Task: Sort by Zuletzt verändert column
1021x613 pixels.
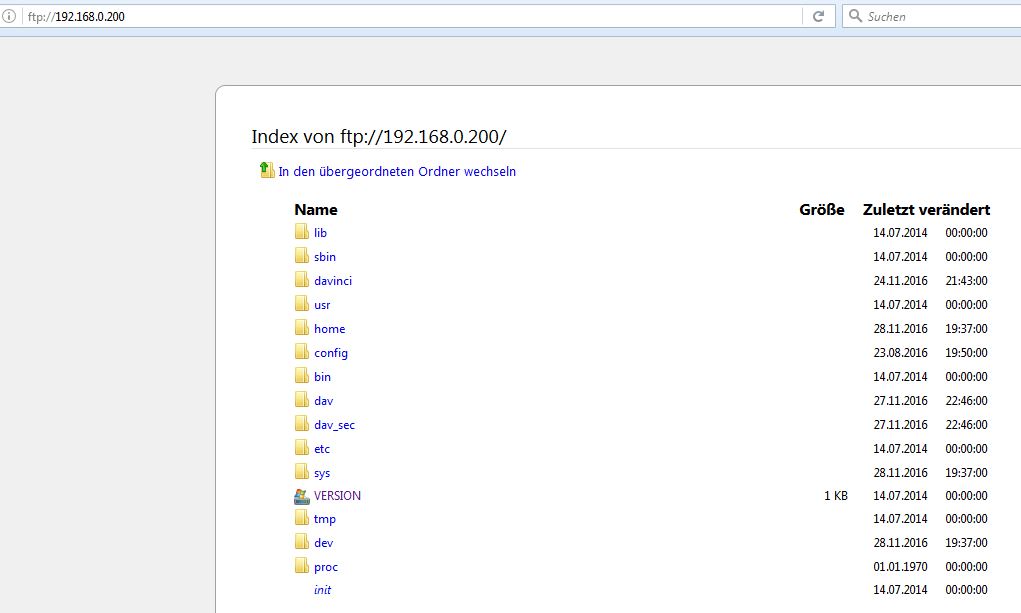Action: [x=926, y=209]
